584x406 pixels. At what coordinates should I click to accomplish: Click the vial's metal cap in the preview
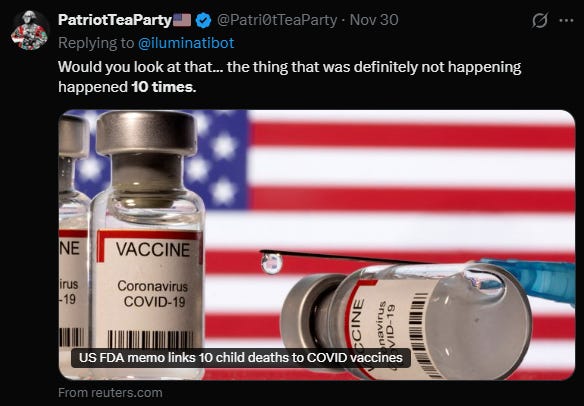[146, 133]
